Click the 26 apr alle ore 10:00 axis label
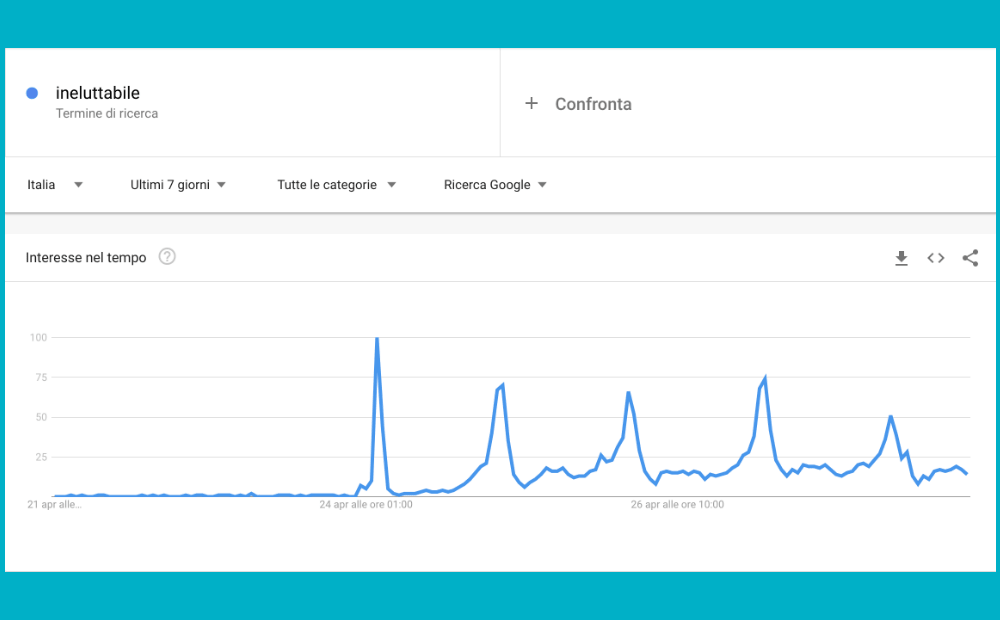This screenshot has height=620, width=1000. [677, 505]
